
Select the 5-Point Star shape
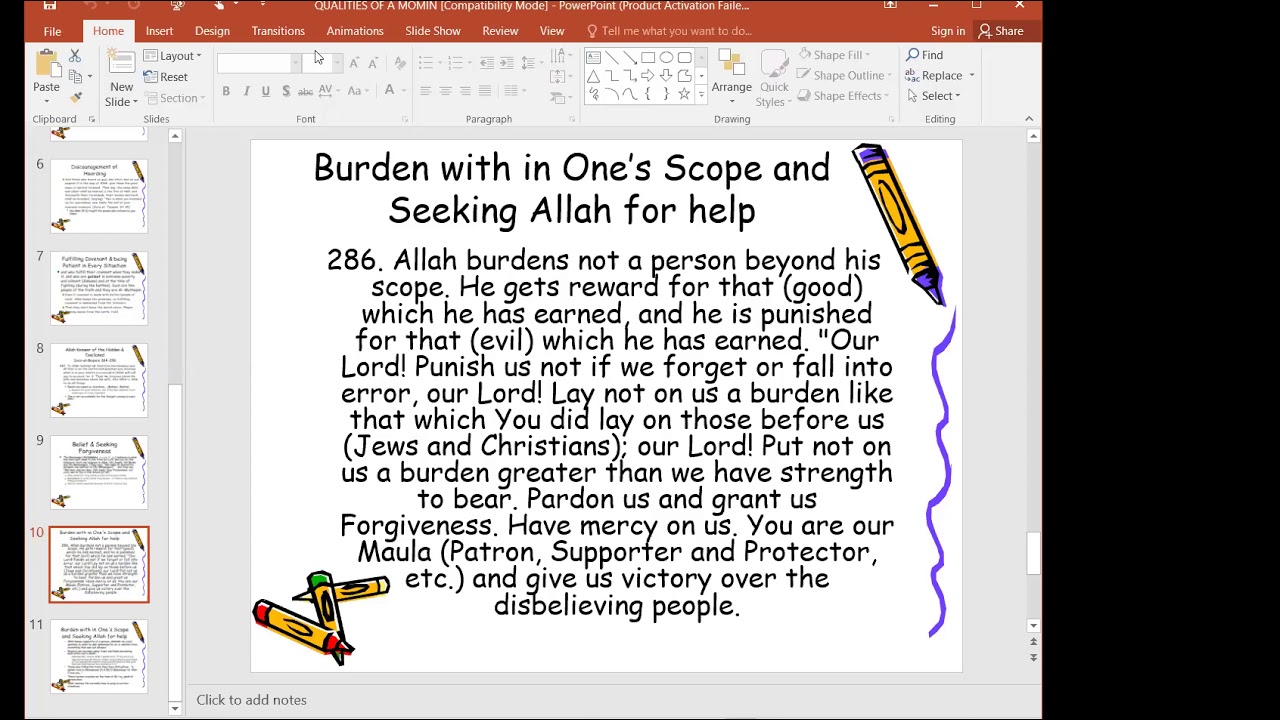pyautogui.click(x=684, y=94)
